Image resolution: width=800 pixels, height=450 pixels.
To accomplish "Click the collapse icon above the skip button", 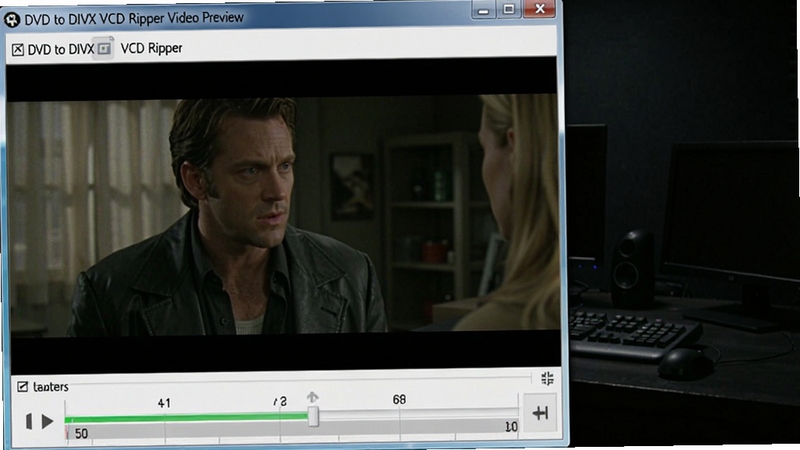I will click(547, 379).
